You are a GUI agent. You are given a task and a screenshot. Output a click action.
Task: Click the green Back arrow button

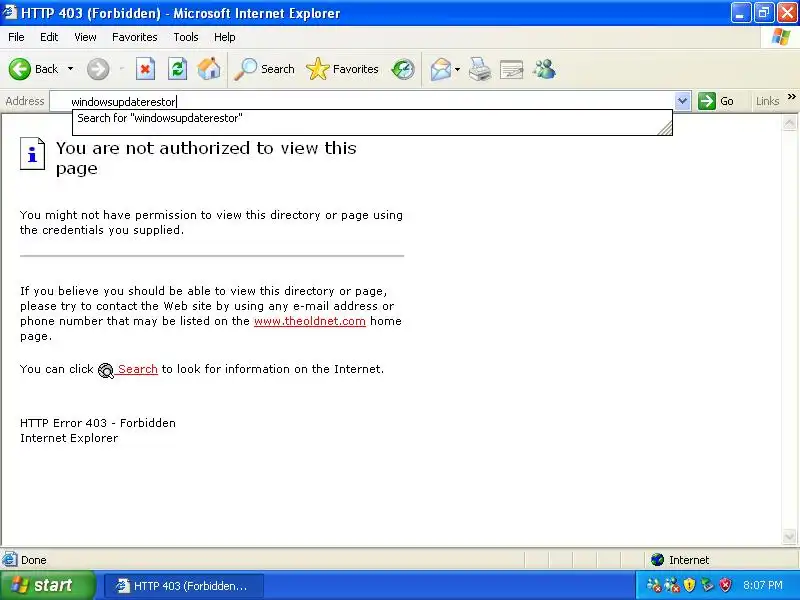click(x=20, y=69)
